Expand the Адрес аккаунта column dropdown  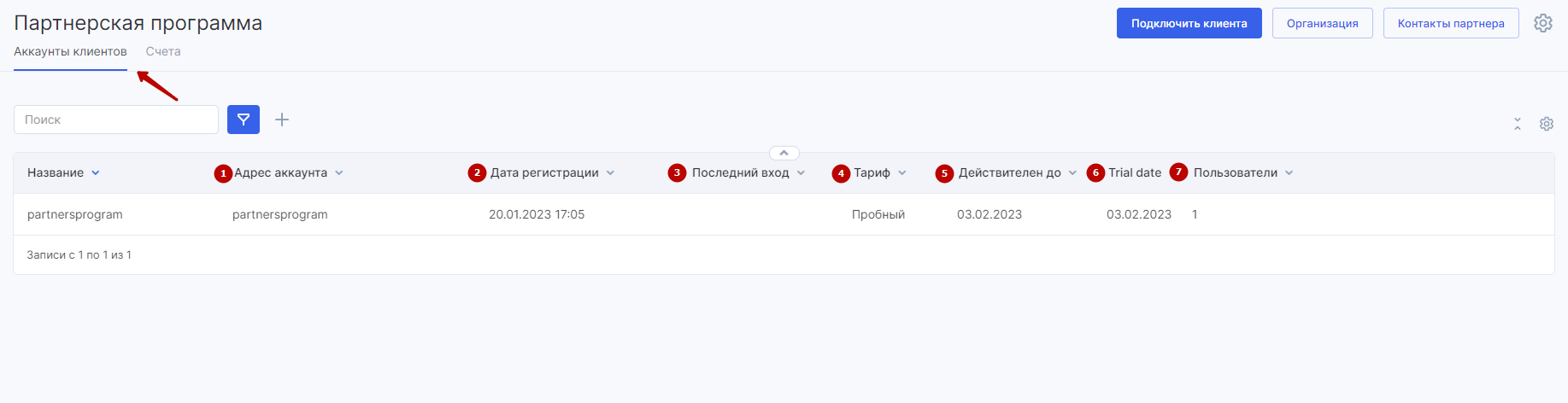click(x=339, y=172)
